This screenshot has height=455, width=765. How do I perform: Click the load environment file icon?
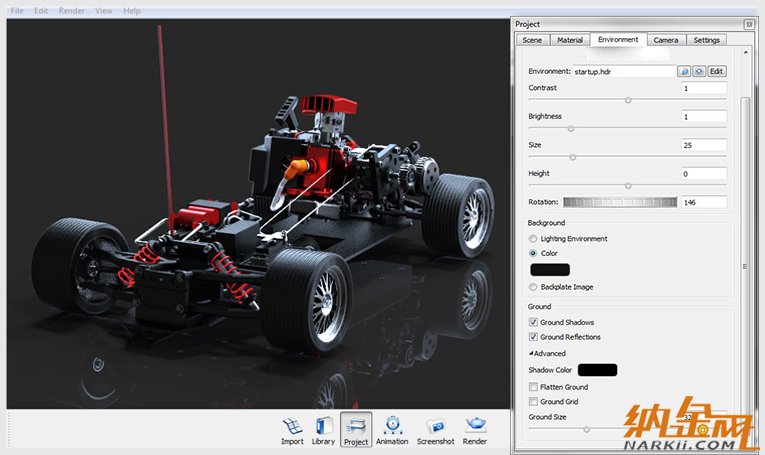[x=684, y=72]
